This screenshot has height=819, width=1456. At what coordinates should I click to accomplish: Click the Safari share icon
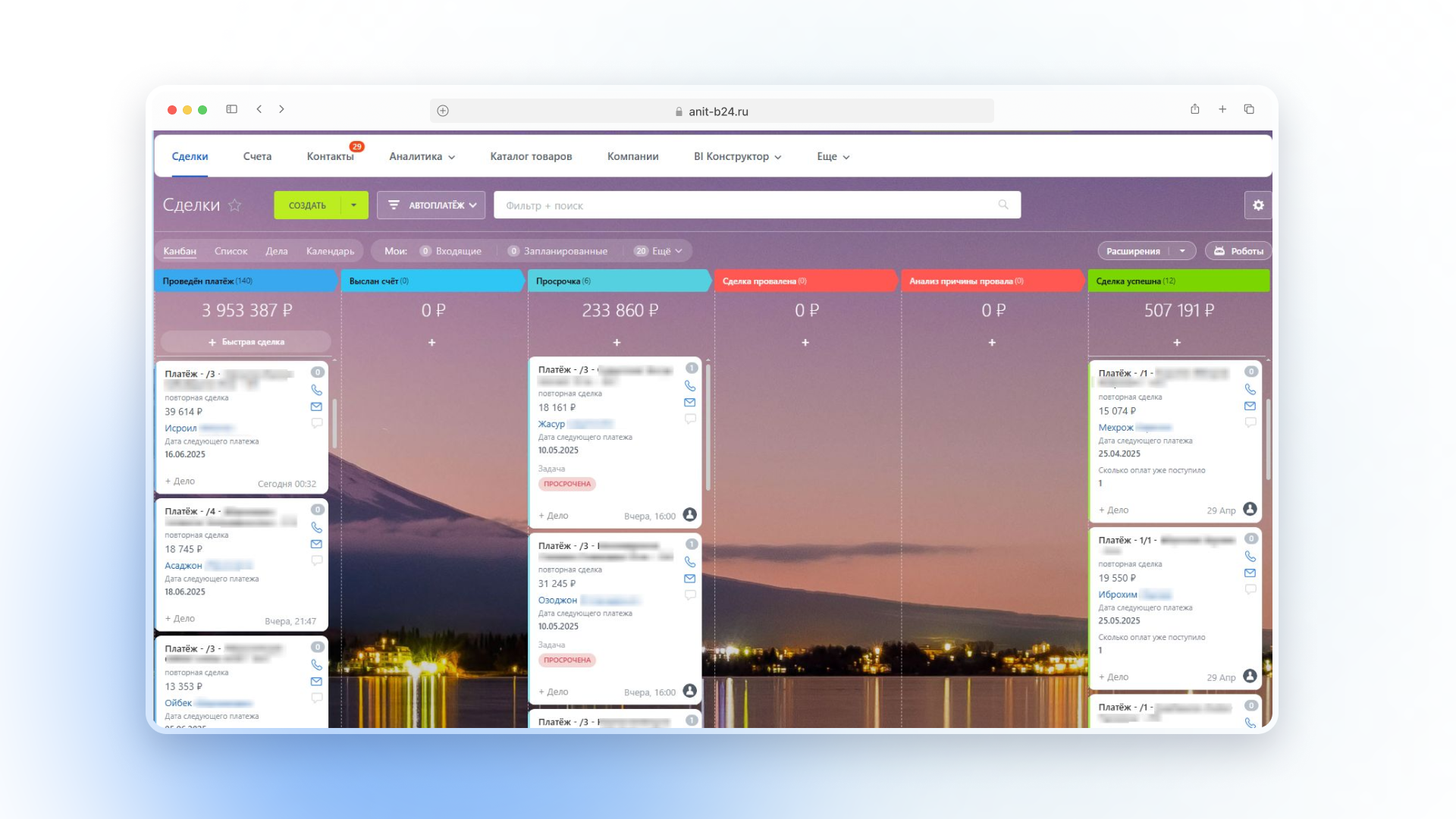coord(1194,110)
